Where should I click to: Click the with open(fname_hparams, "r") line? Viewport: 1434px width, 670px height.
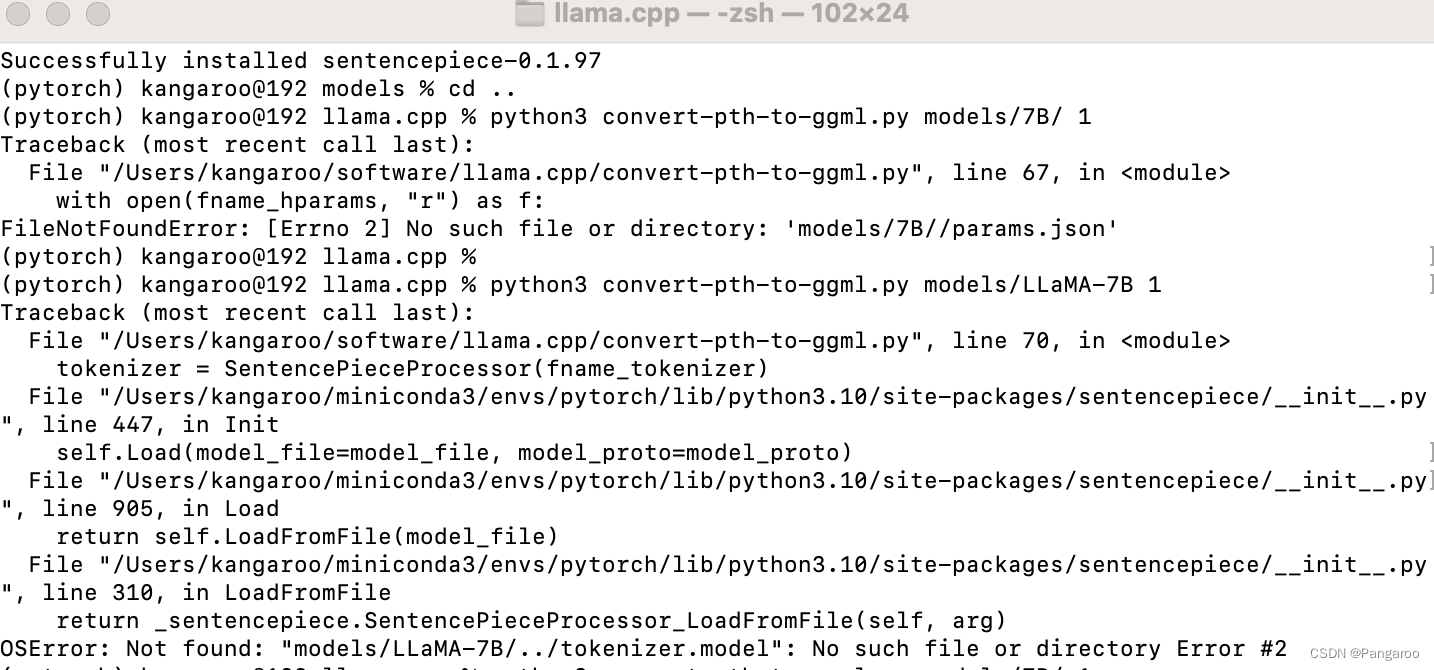(x=300, y=201)
